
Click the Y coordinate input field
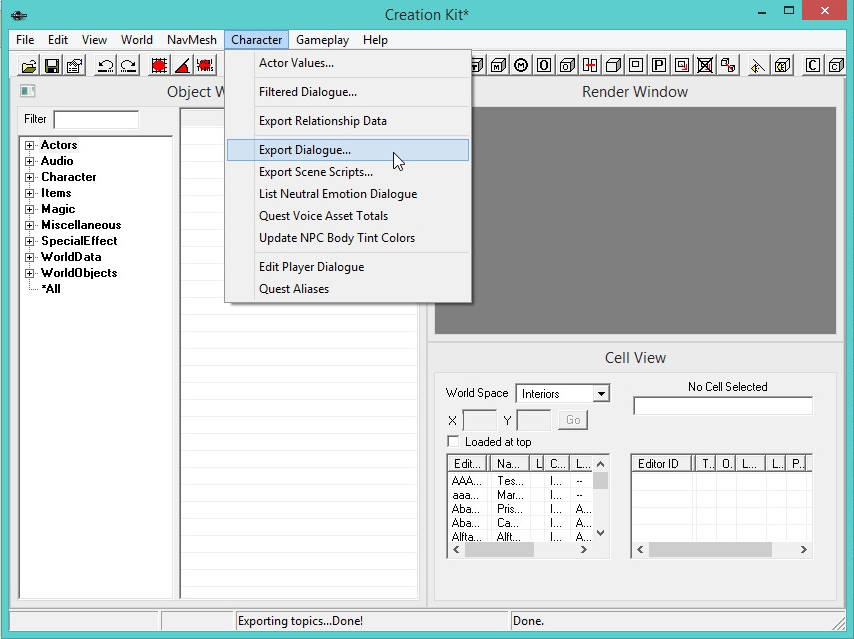click(533, 420)
